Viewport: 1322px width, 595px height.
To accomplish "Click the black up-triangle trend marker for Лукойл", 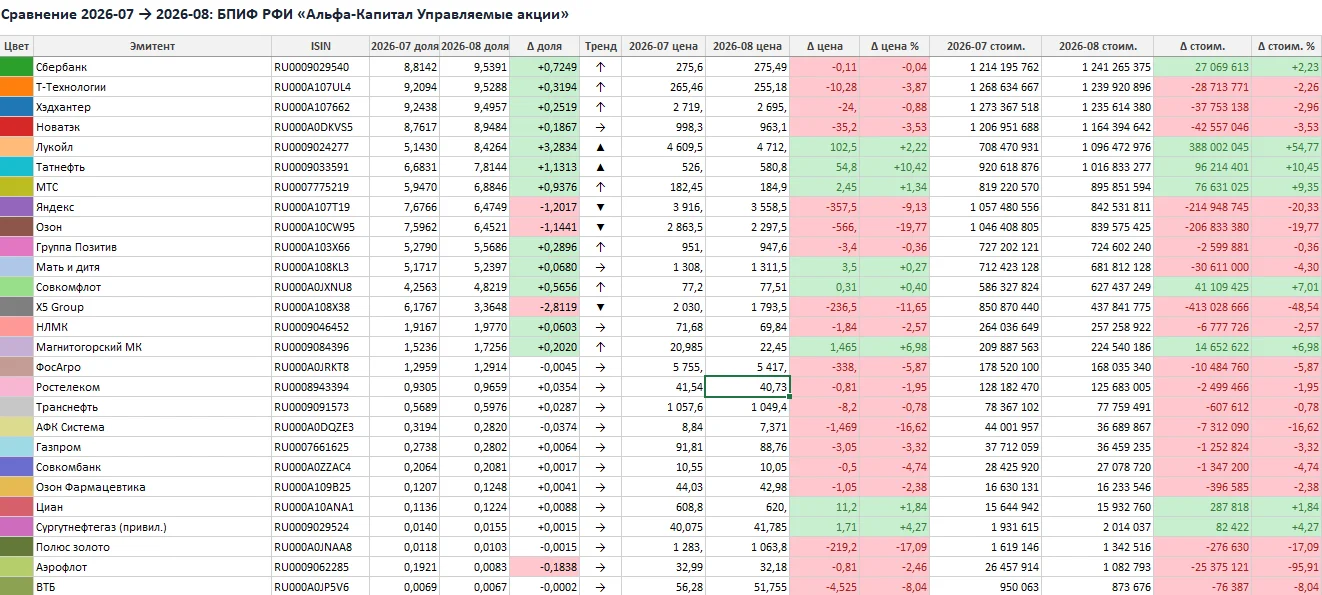I will (x=601, y=147).
